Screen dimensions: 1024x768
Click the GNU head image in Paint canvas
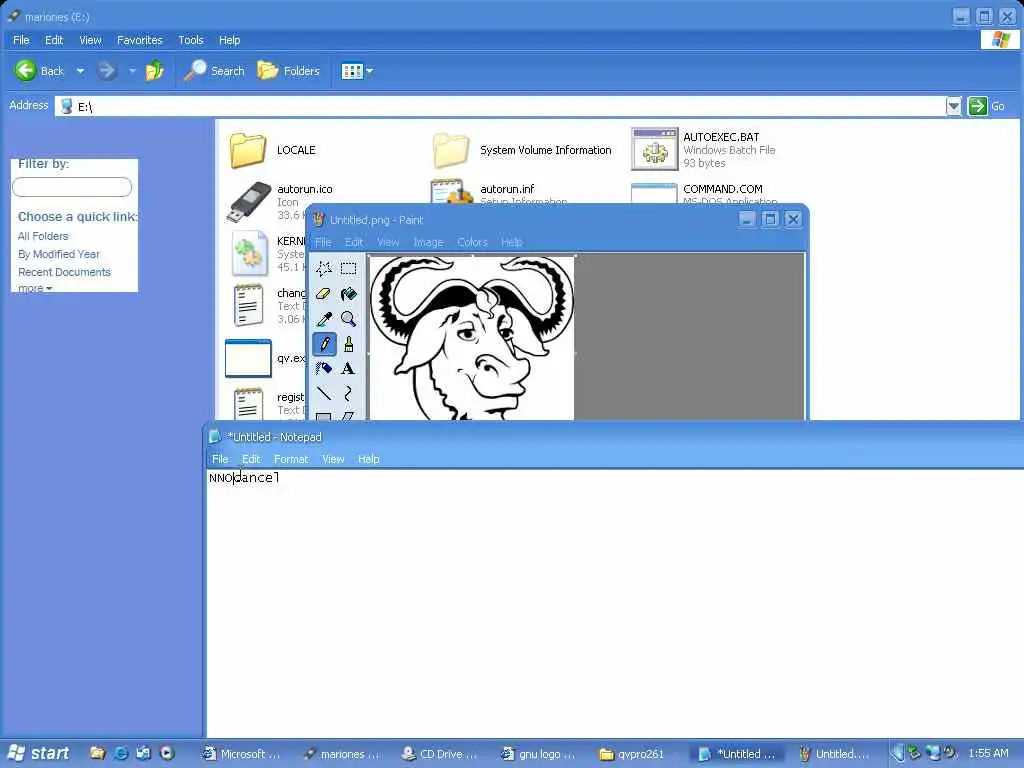point(472,337)
